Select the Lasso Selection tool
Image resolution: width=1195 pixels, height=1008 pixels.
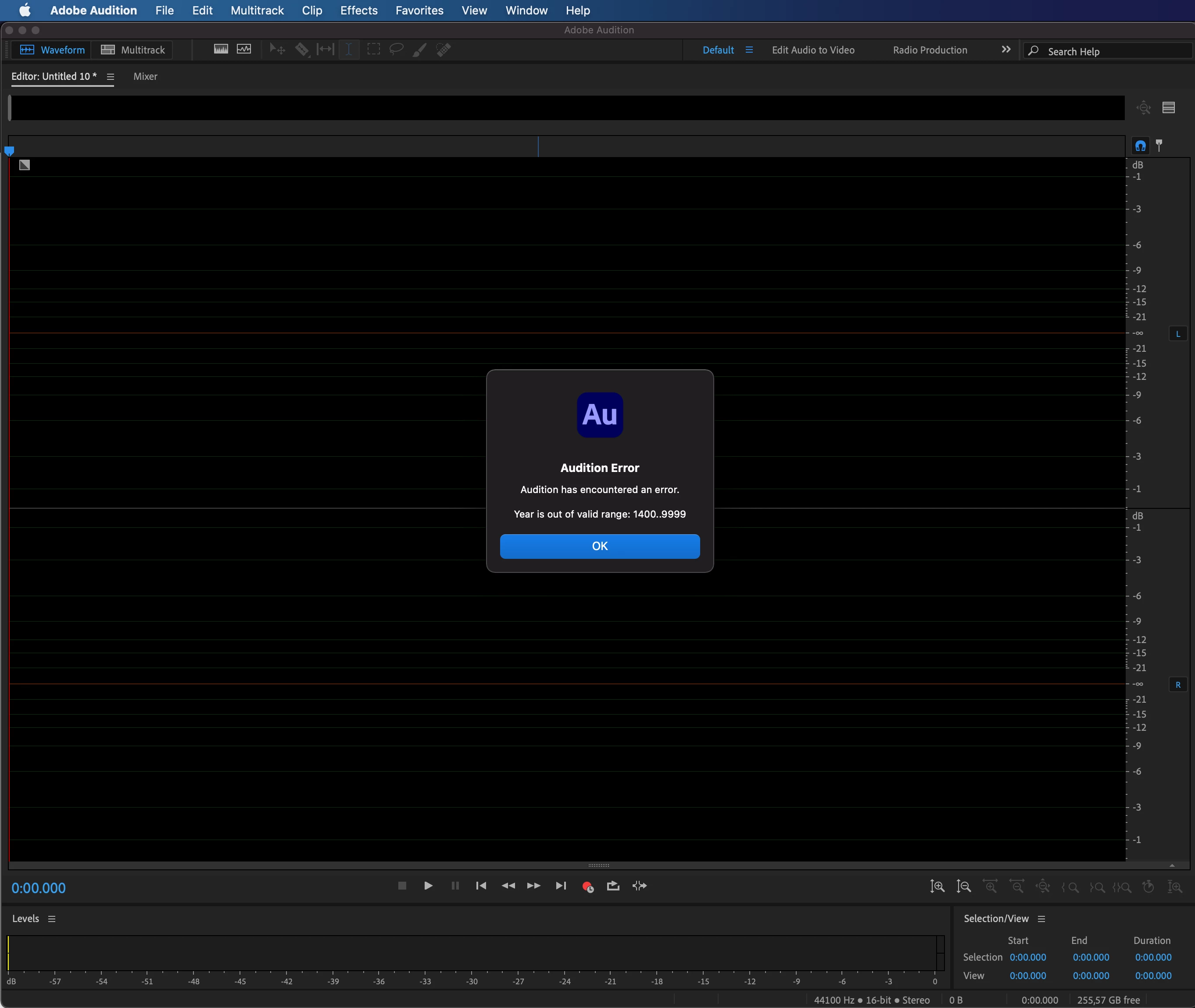coord(396,49)
